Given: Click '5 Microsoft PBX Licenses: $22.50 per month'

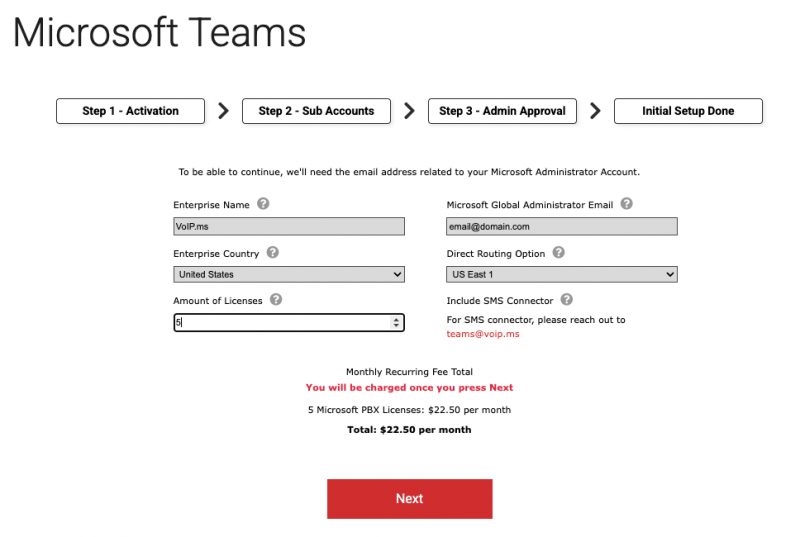Looking at the screenshot, I should tap(409, 410).
